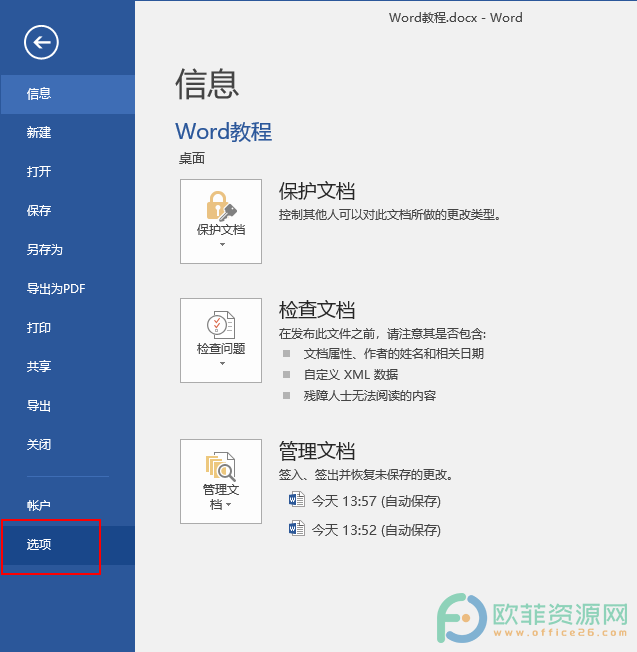Click 保存 in the sidebar

67,210
